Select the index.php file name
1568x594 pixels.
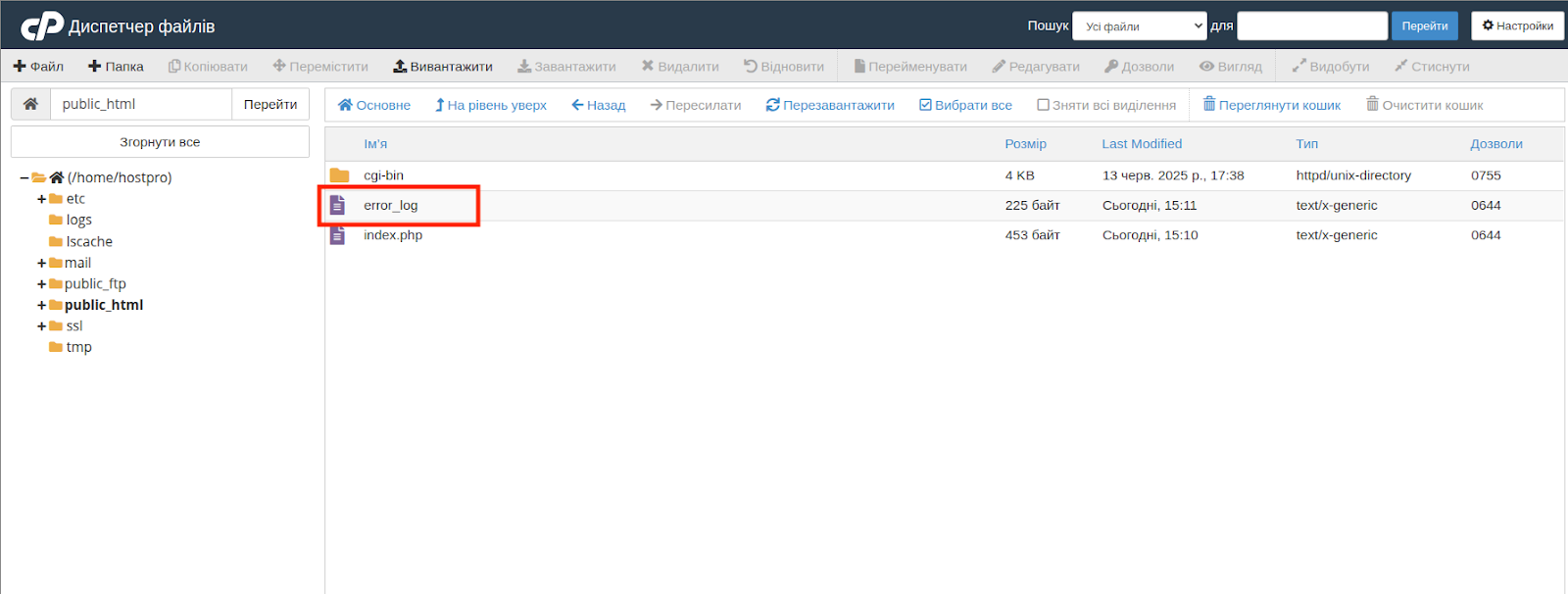coord(393,235)
